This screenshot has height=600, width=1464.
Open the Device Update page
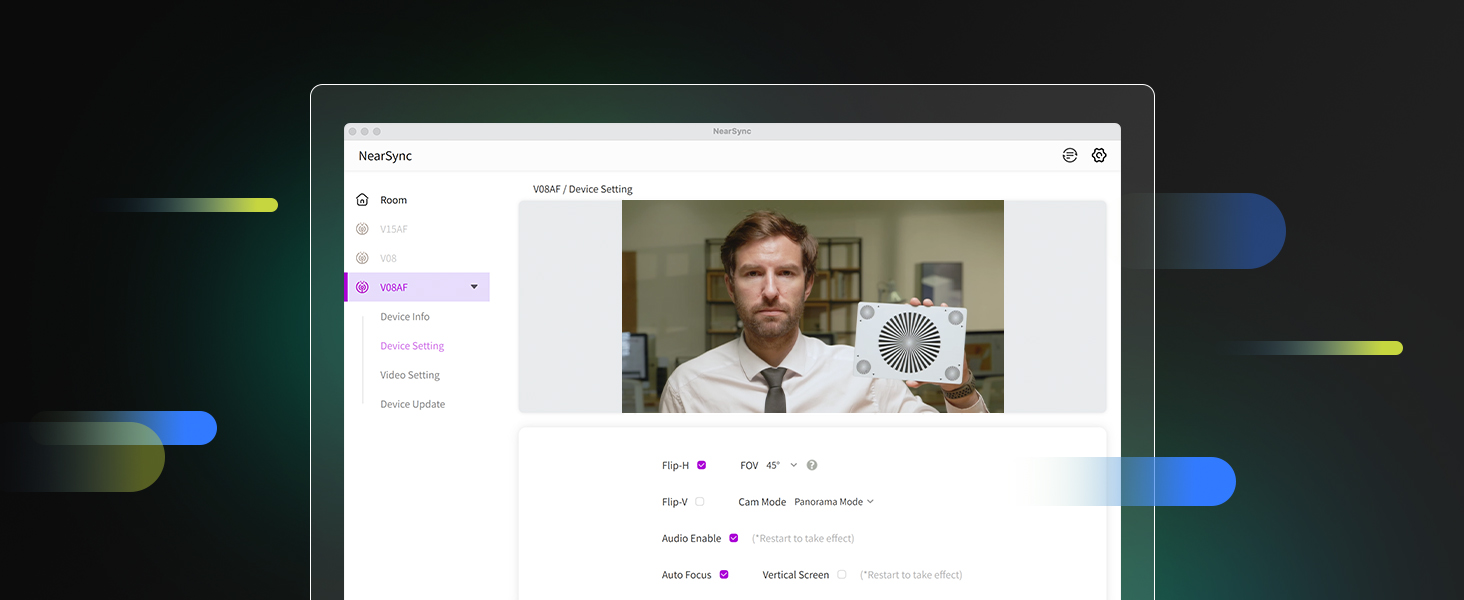pyautogui.click(x=413, y=404)
